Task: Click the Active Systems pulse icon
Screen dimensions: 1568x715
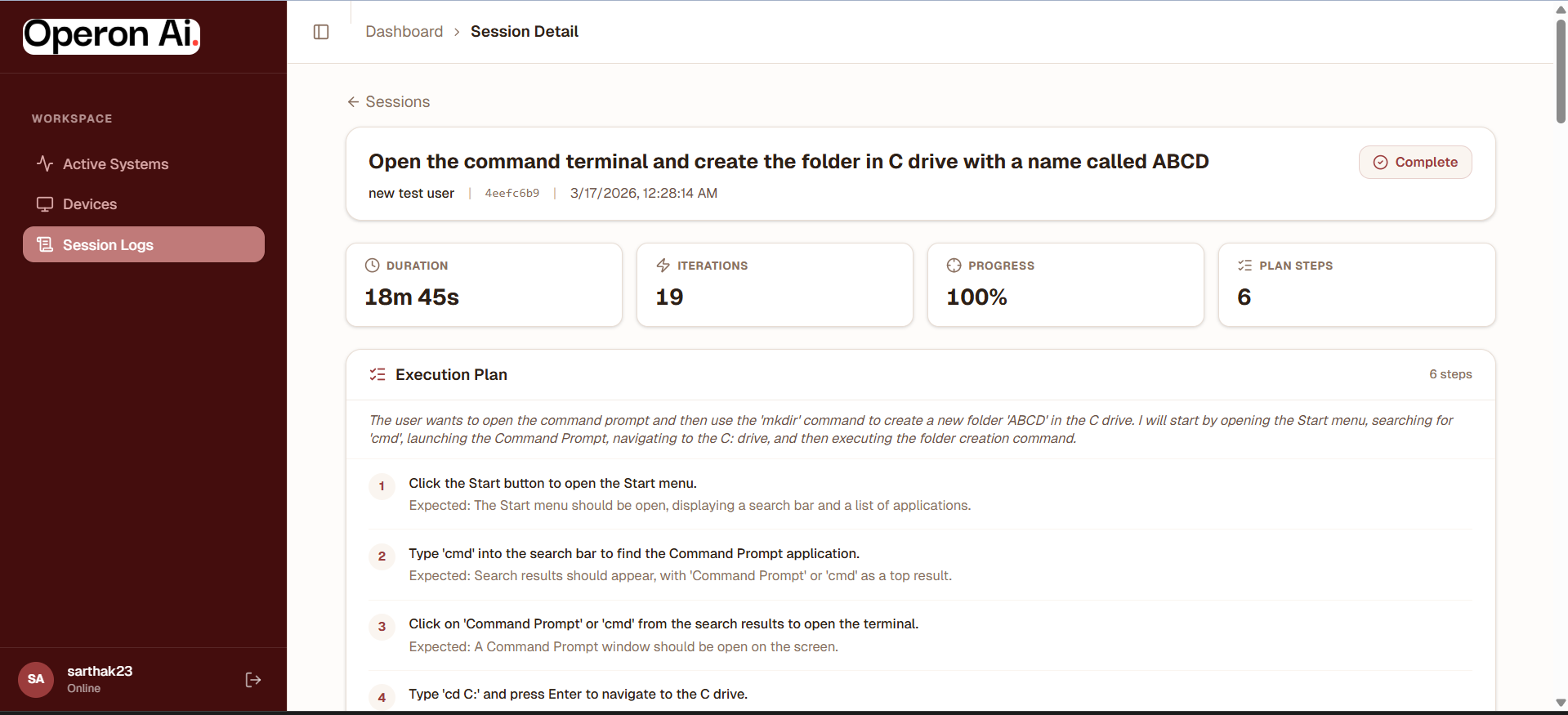Action: 45,163
